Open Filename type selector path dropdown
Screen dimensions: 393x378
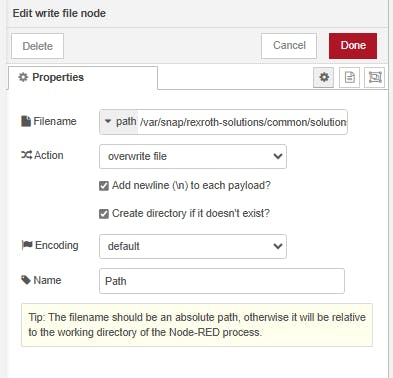pos(119,122)
